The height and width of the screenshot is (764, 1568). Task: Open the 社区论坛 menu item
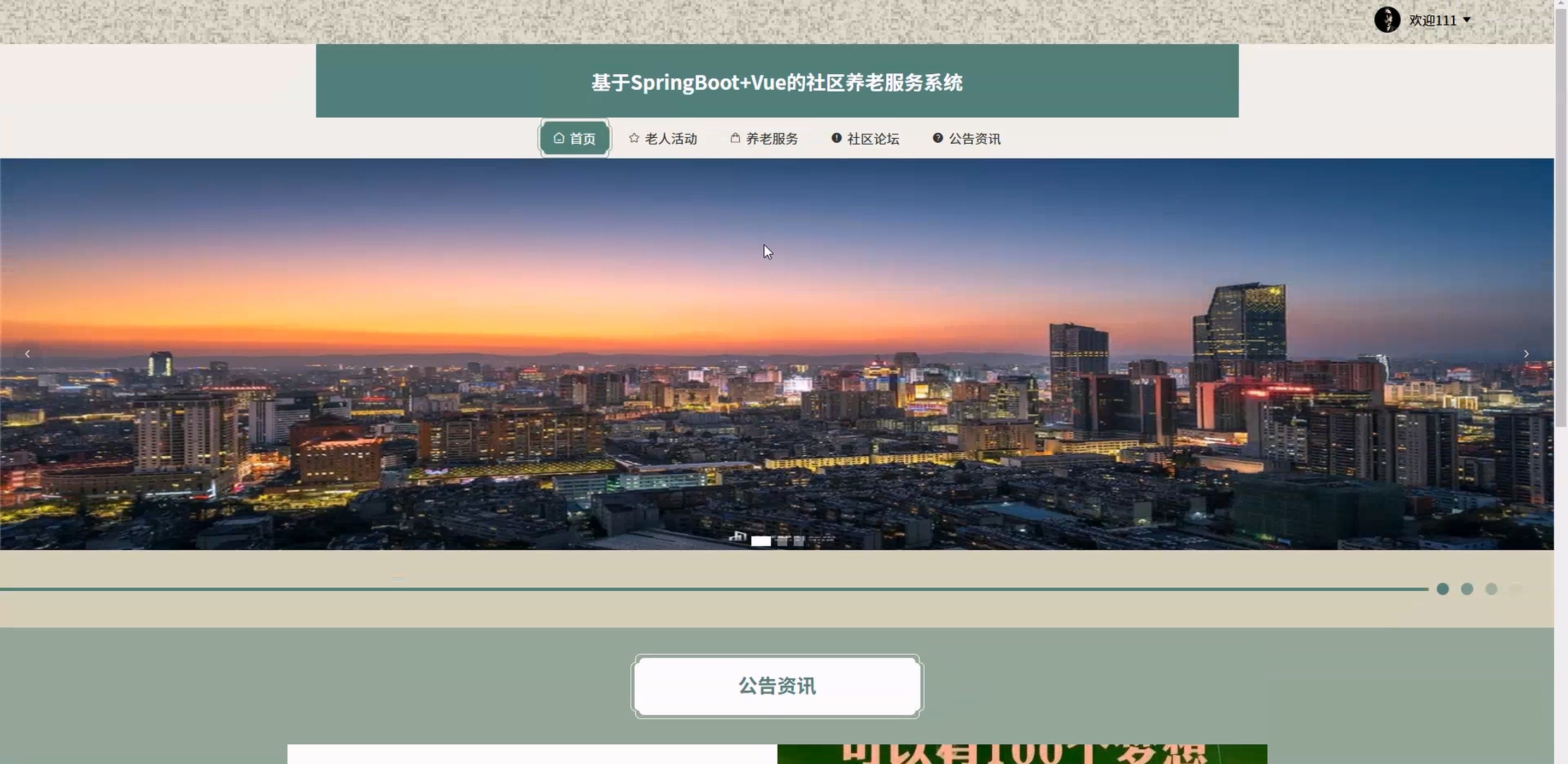[x=872, y=139]
